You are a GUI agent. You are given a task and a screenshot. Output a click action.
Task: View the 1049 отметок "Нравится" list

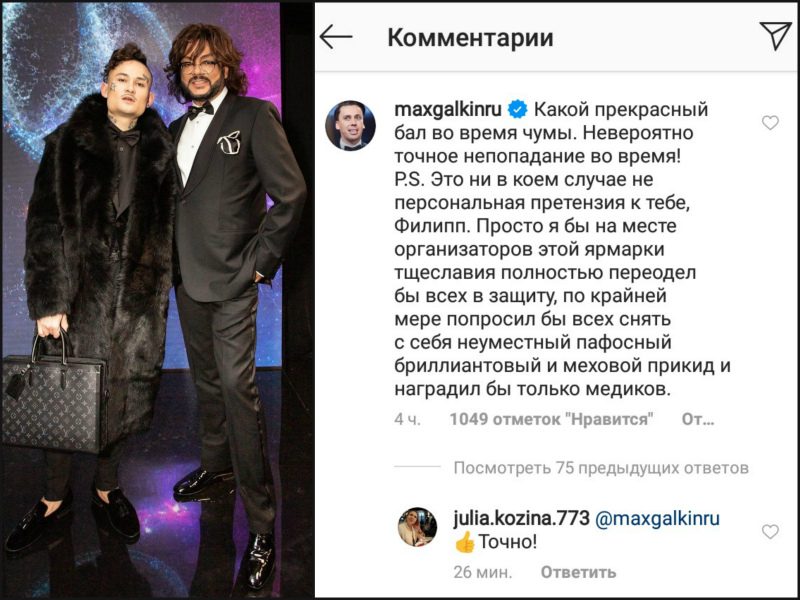click(x=552, y=419)
